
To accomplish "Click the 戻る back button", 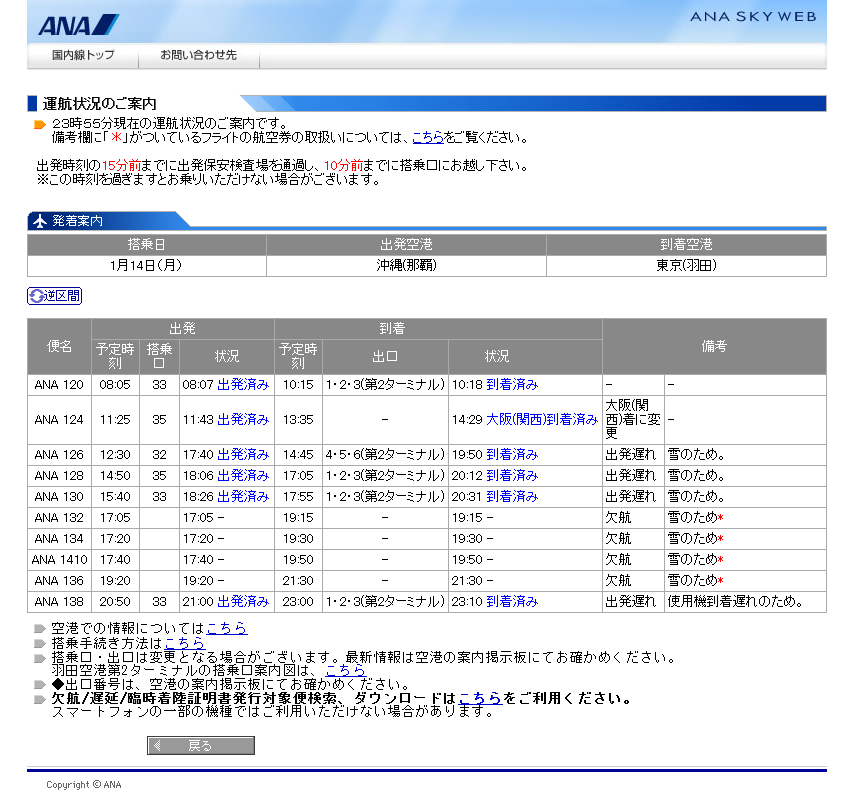I will point(200,746).
